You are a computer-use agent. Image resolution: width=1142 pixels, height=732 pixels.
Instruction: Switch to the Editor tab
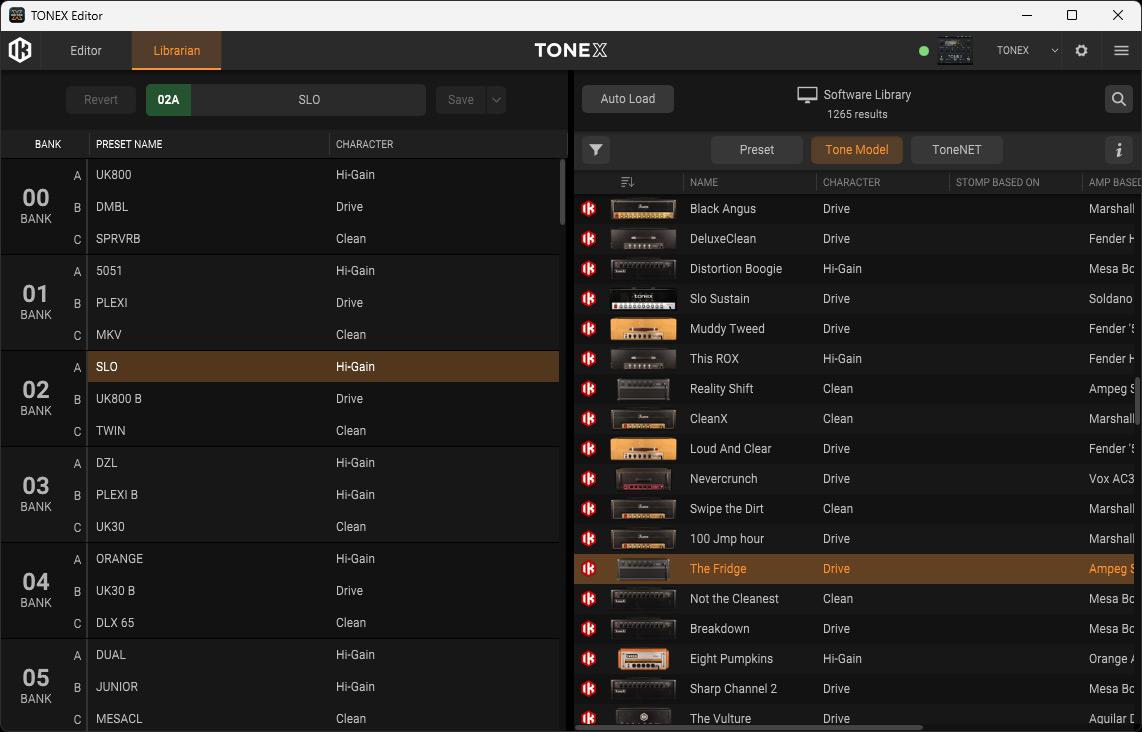point(86,50)
